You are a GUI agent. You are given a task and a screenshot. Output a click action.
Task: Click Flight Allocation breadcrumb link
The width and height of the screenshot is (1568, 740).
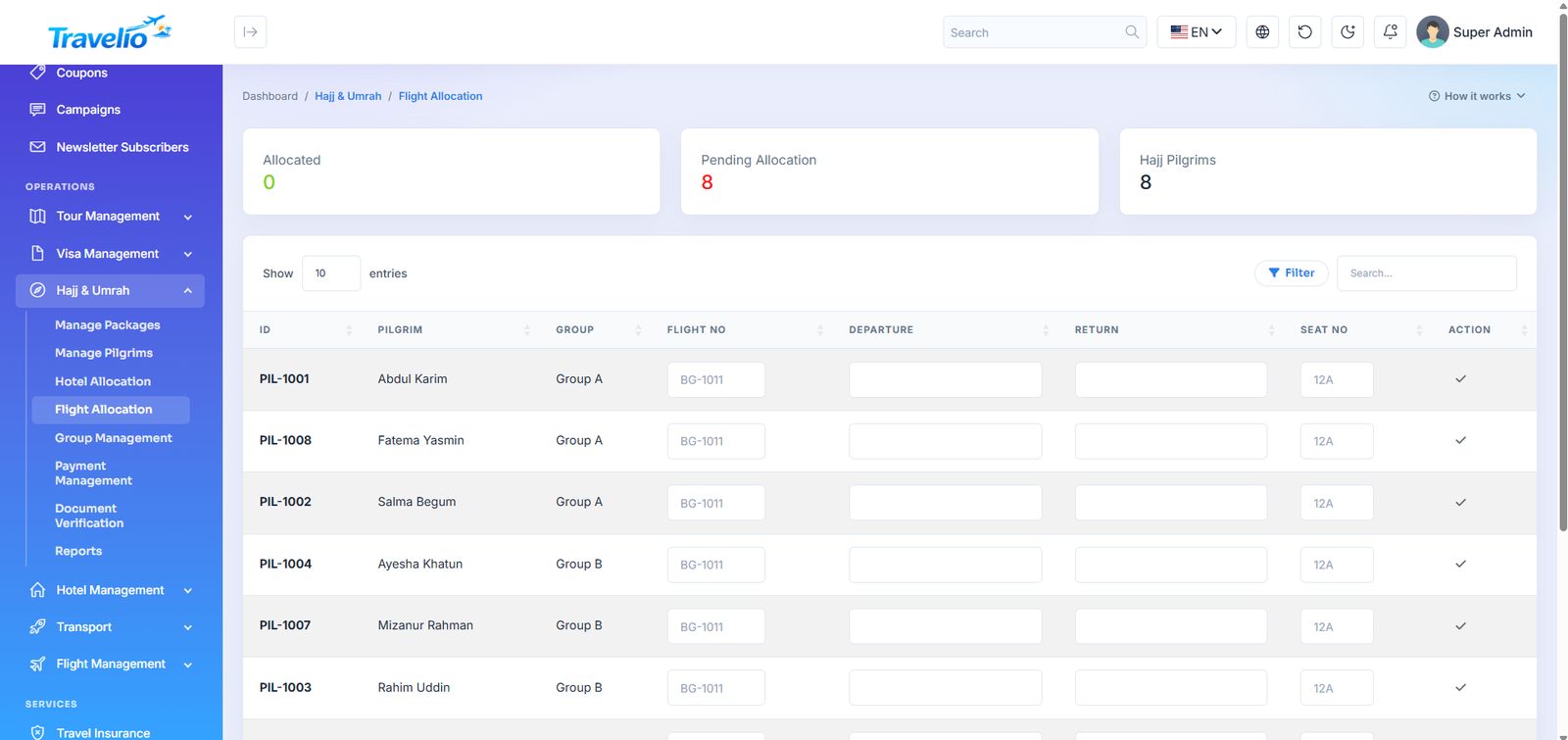441,96
